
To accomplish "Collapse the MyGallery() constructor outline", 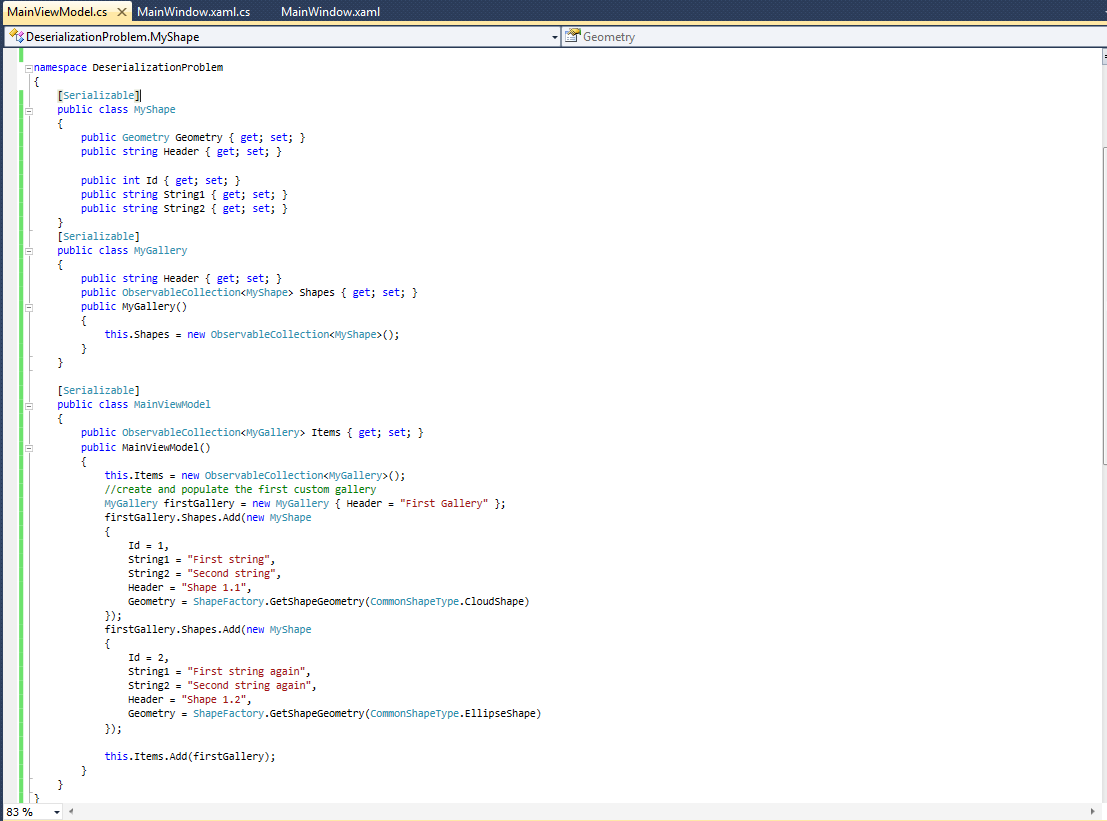I will click(29, 307).
